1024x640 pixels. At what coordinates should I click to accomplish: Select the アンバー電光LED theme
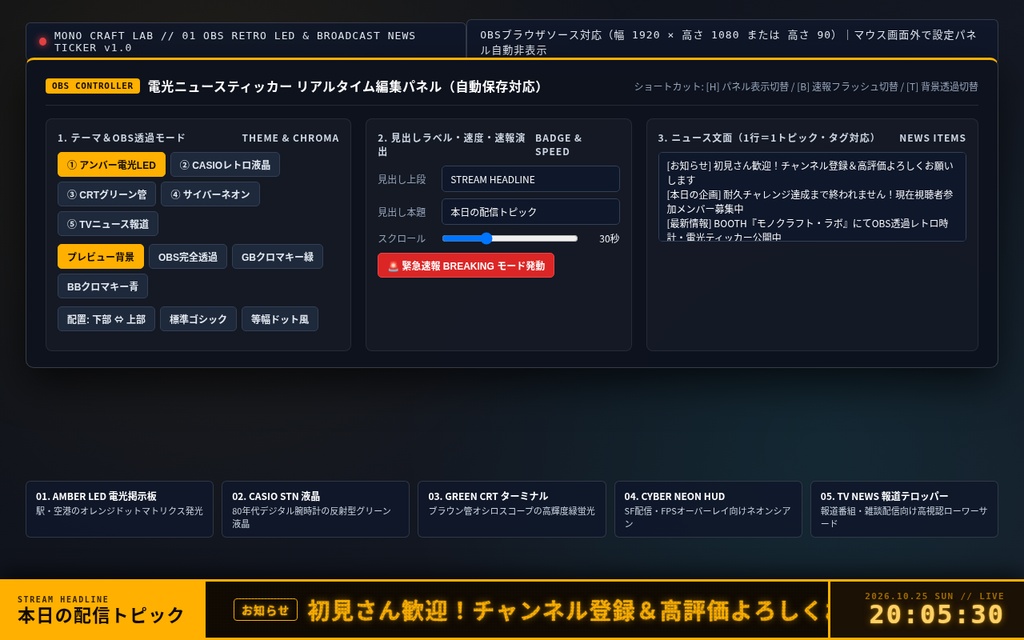click(111, 165)
